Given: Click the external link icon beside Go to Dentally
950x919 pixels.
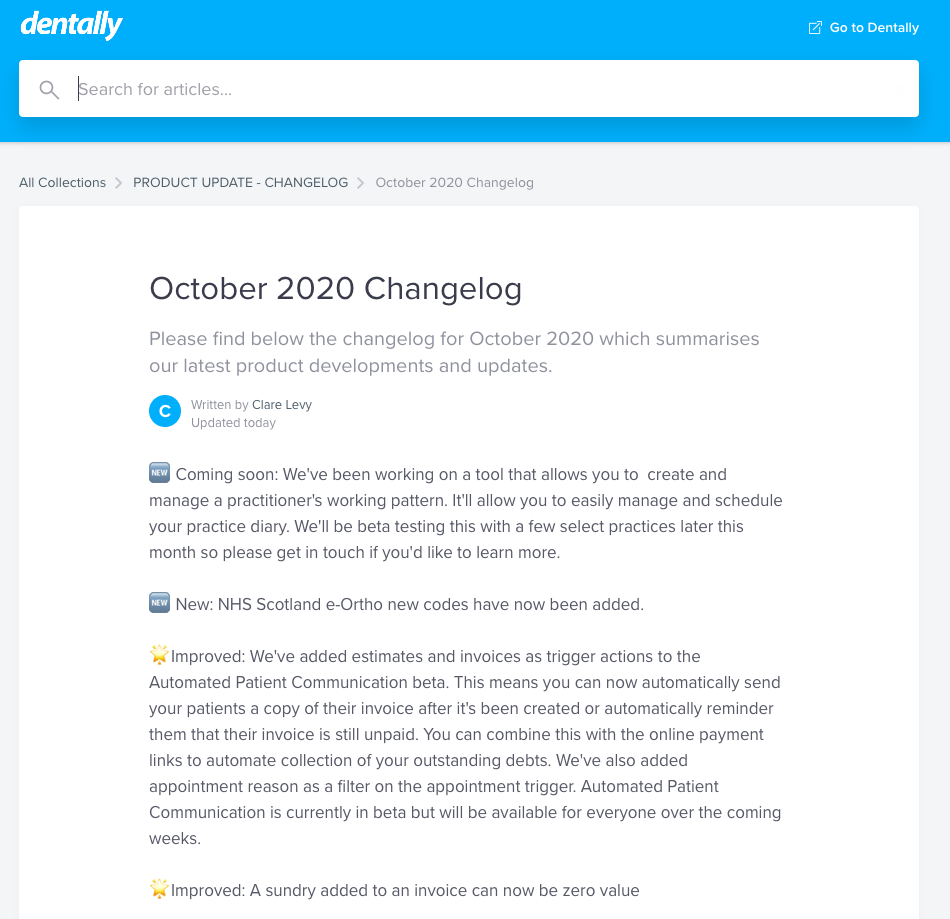Looking at the screenshot, I should click(x=815, y=28).
